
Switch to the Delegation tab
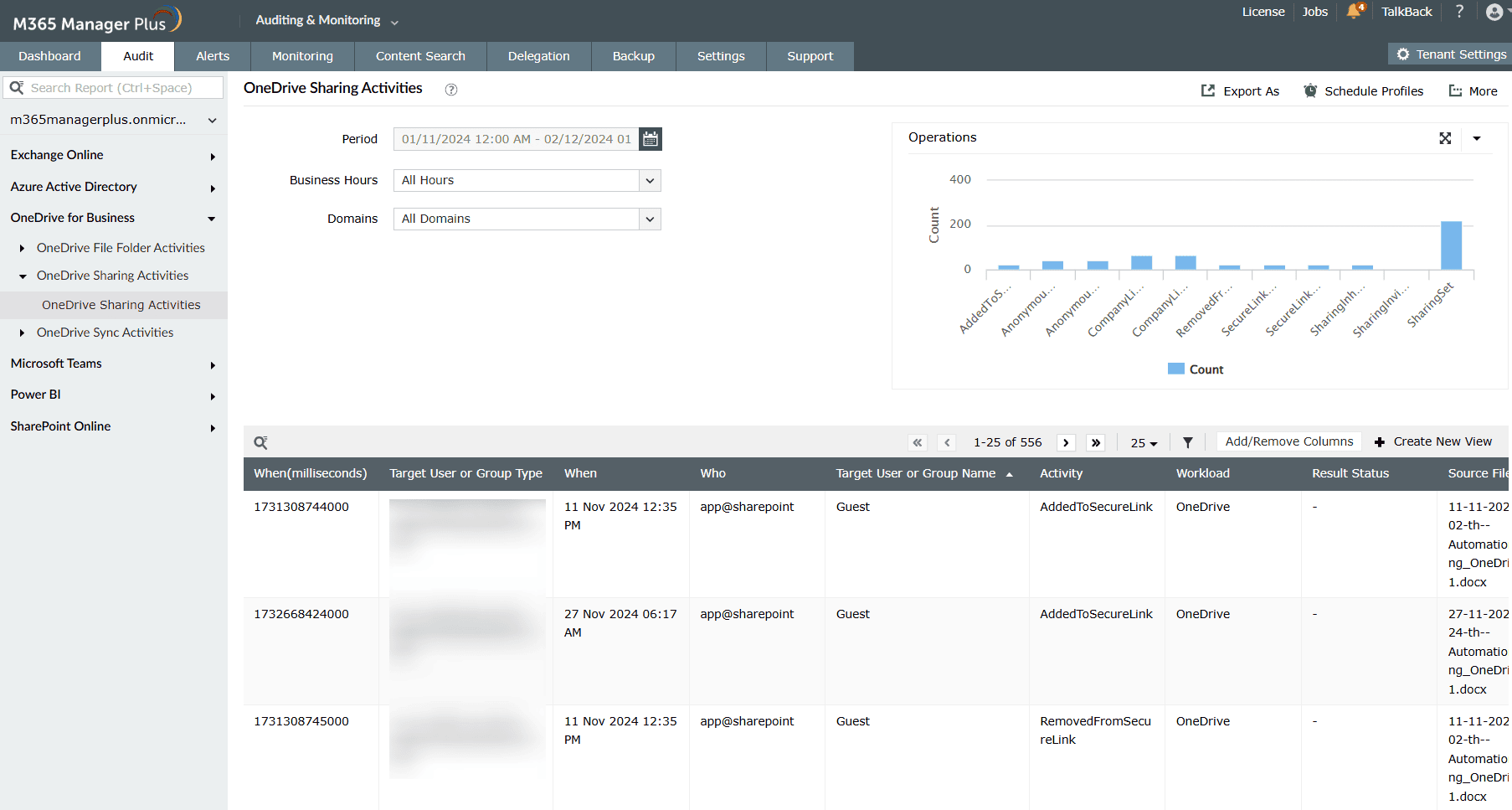click(539, 56)
